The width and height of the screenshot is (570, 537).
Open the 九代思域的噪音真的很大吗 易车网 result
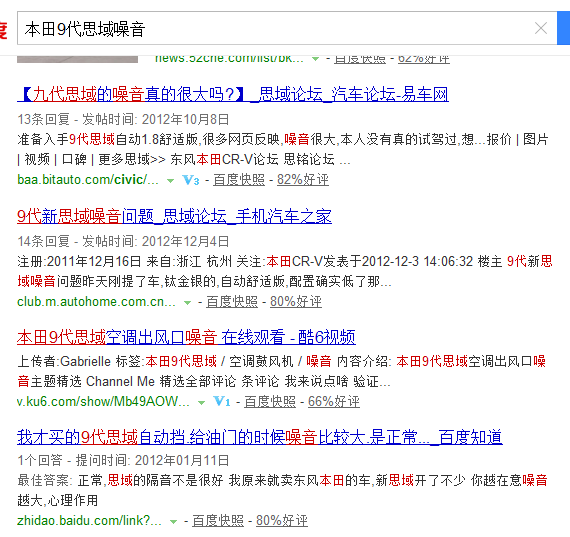click(x=233, y=95)
